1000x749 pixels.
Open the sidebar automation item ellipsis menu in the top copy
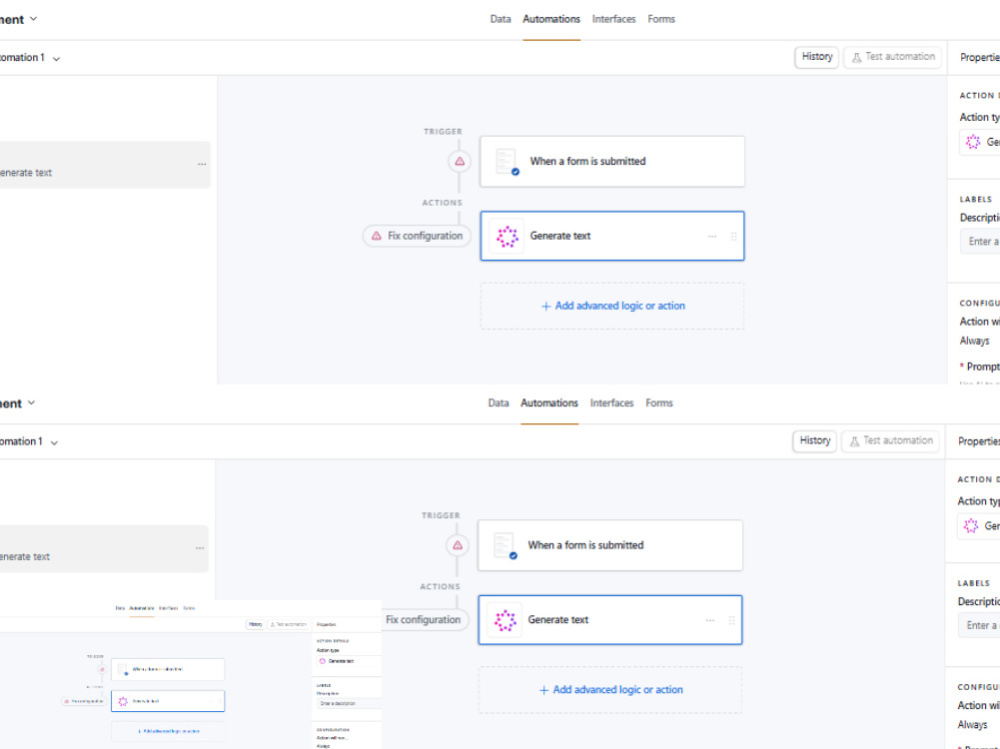[202, 165]
